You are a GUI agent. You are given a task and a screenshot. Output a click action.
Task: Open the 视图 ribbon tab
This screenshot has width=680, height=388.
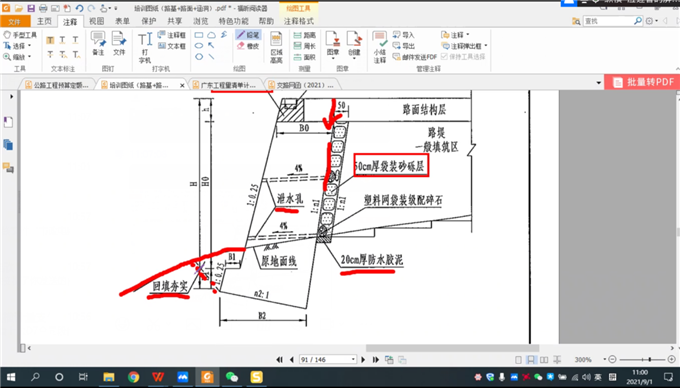[x=96, y=21]
